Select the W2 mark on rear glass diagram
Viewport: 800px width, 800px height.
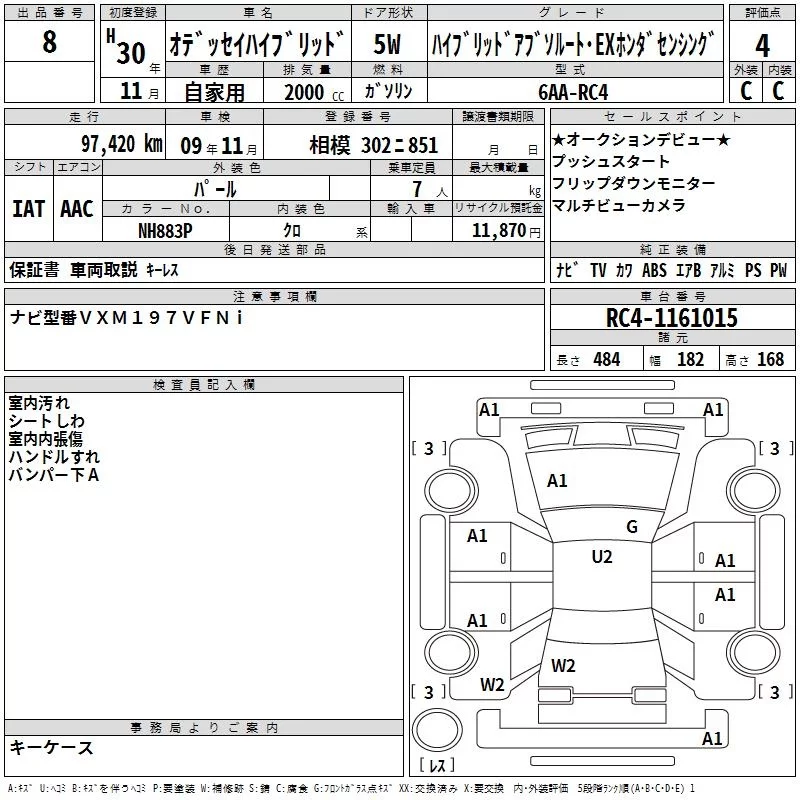[x=563, y=666]
